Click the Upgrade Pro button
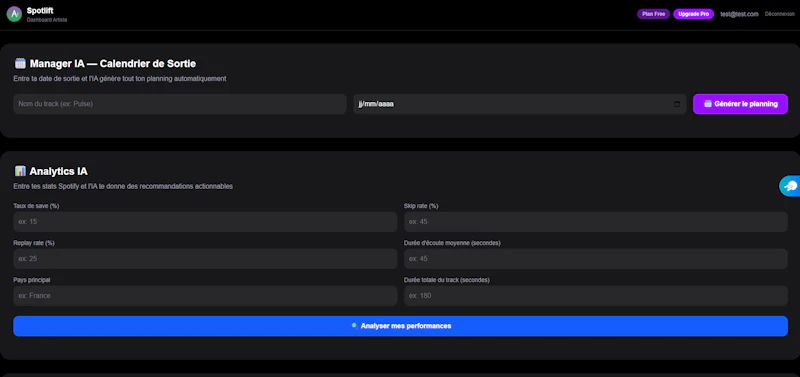The image size is (800, 377). click(693, 14)
